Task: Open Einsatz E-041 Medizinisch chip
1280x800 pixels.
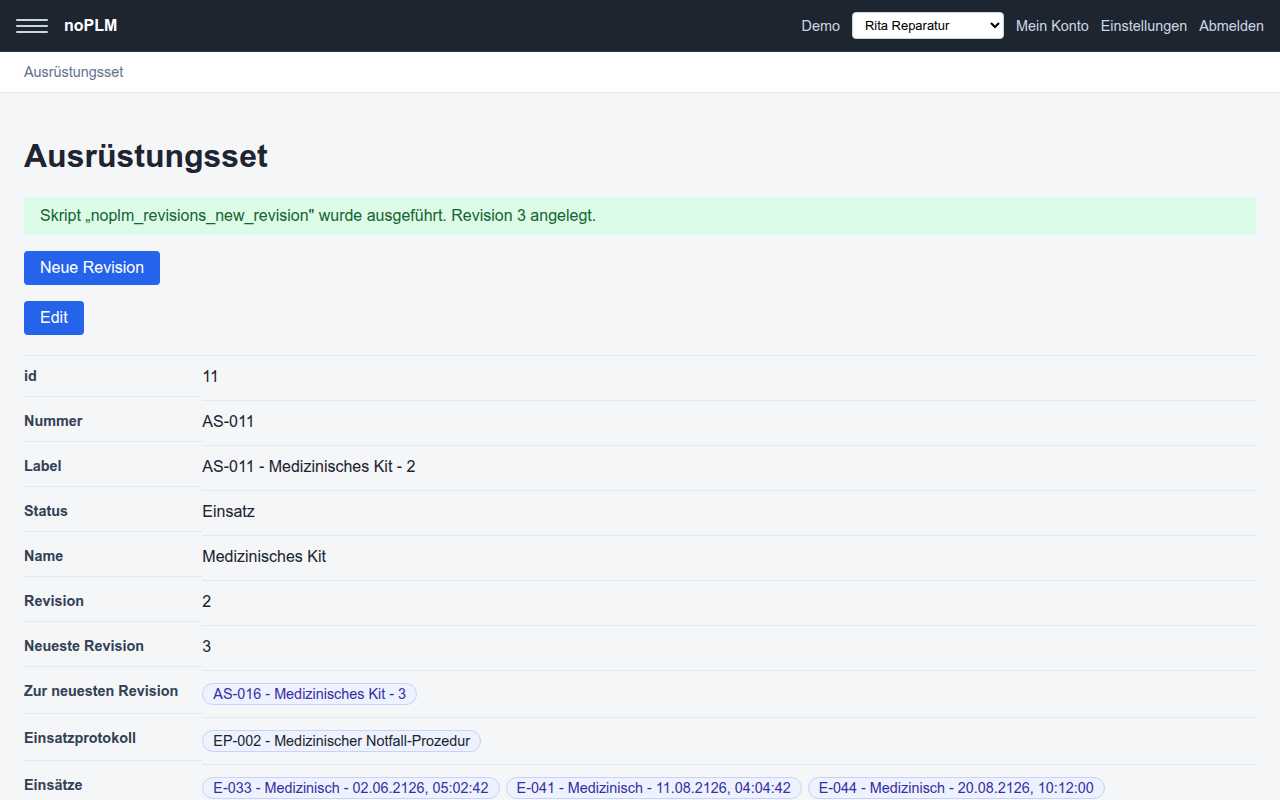Action: pos(654,788)
